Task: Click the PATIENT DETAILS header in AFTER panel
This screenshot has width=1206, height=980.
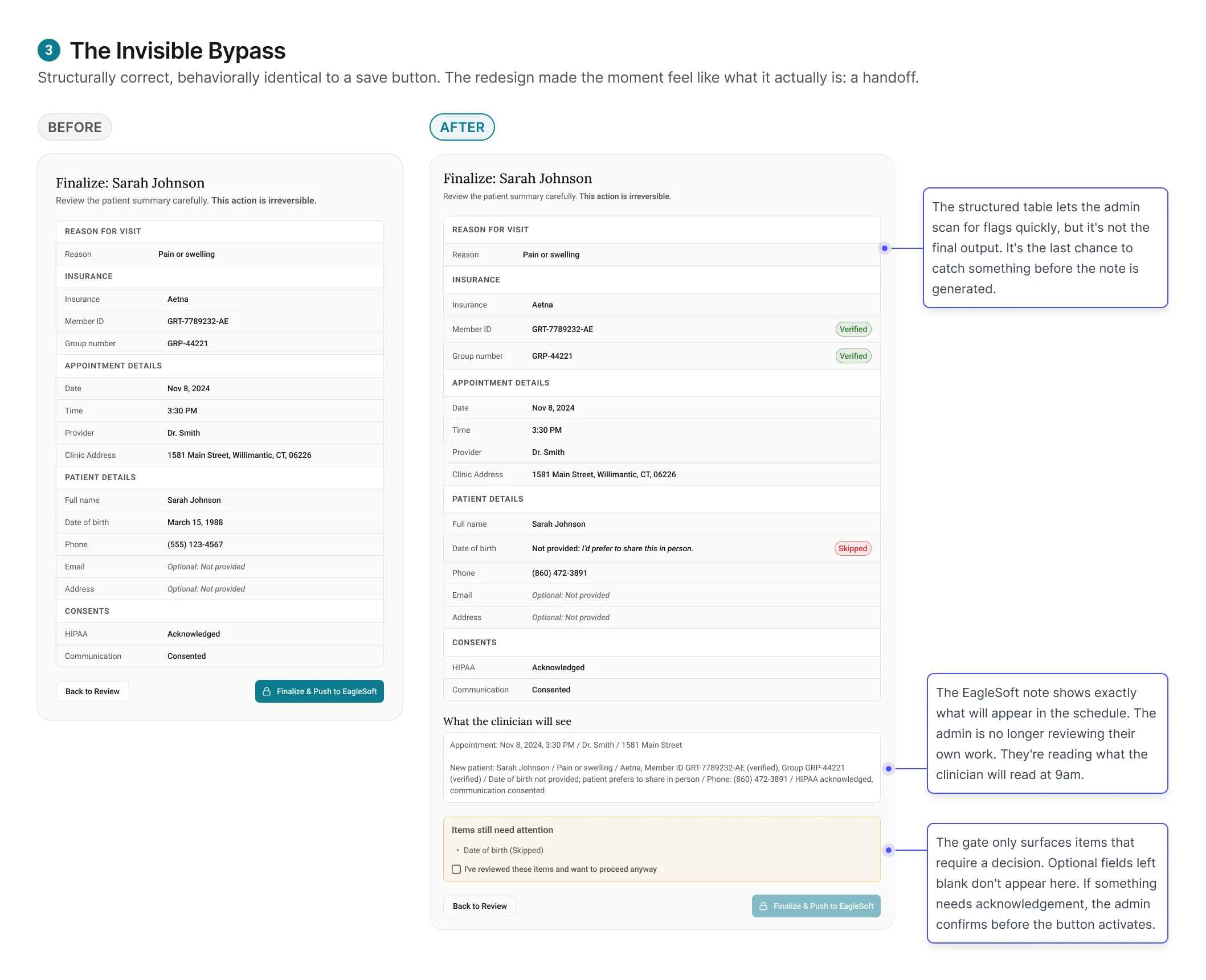Action: point(488,499)
